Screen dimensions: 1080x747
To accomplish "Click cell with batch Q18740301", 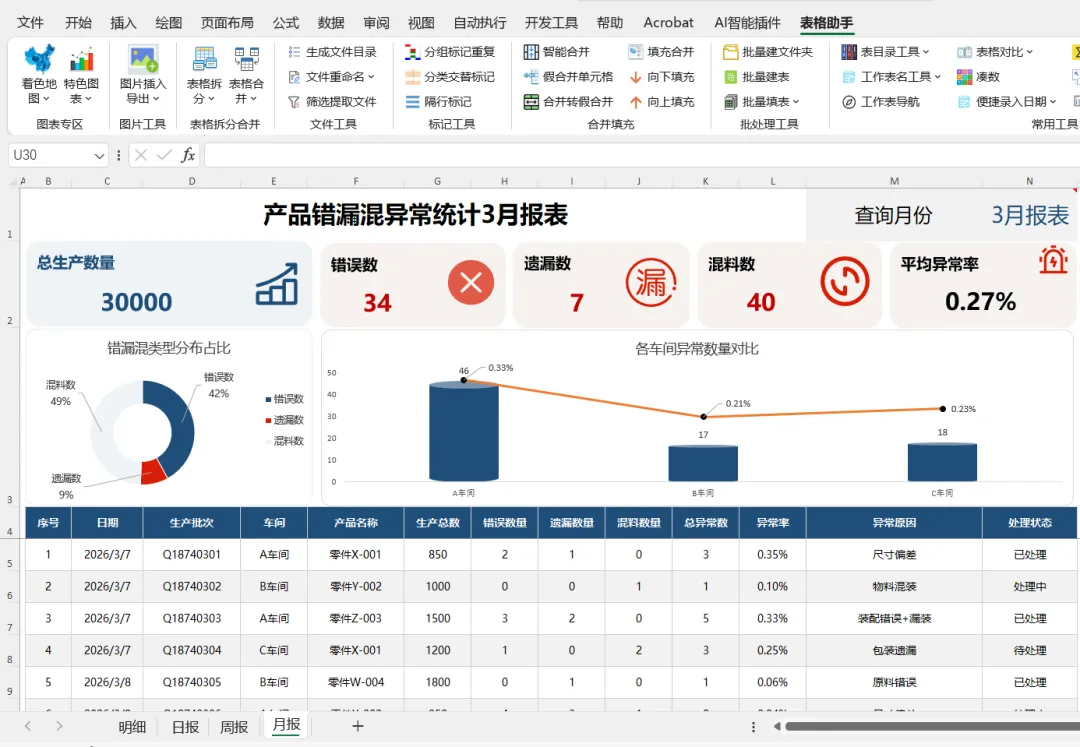I will point(191,554).
